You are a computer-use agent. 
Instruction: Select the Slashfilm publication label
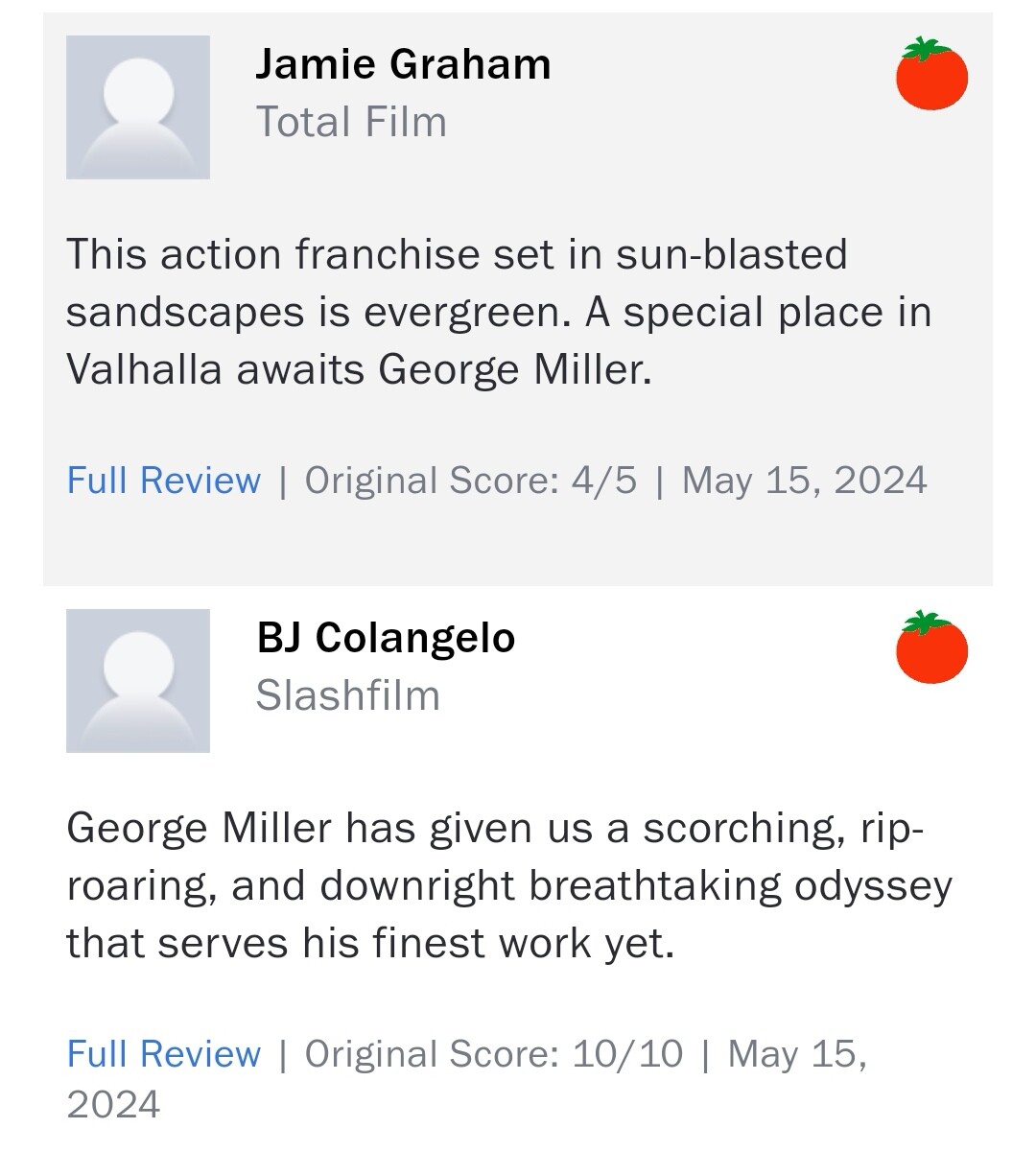(347, 695)
